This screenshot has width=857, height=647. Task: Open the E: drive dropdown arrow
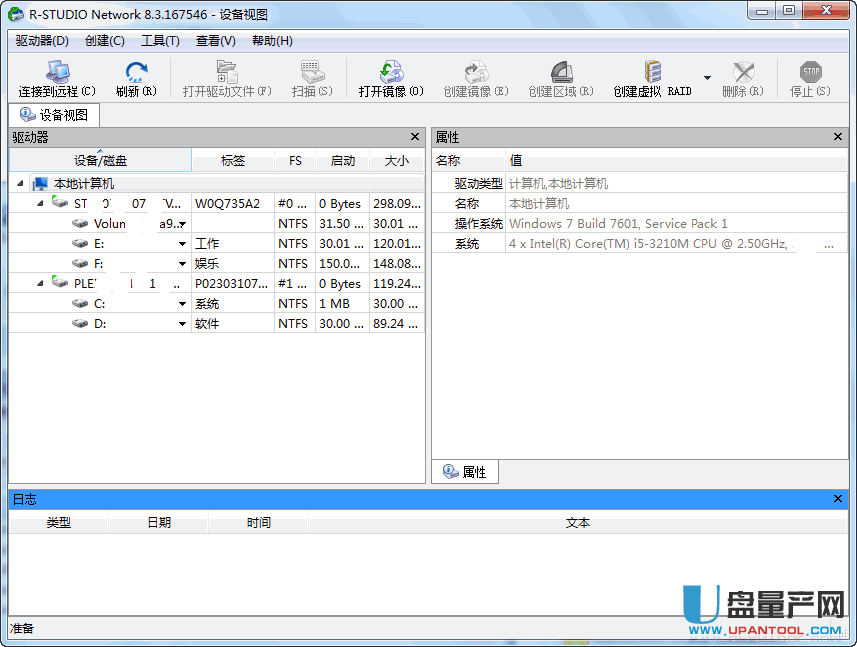pyautogui.click(x=183, y=244)
